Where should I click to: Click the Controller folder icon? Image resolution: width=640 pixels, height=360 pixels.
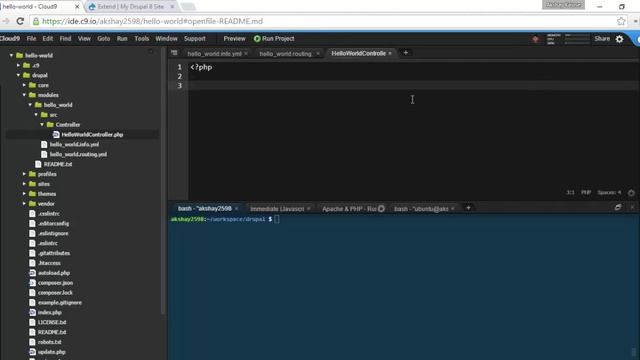[50, 124]
